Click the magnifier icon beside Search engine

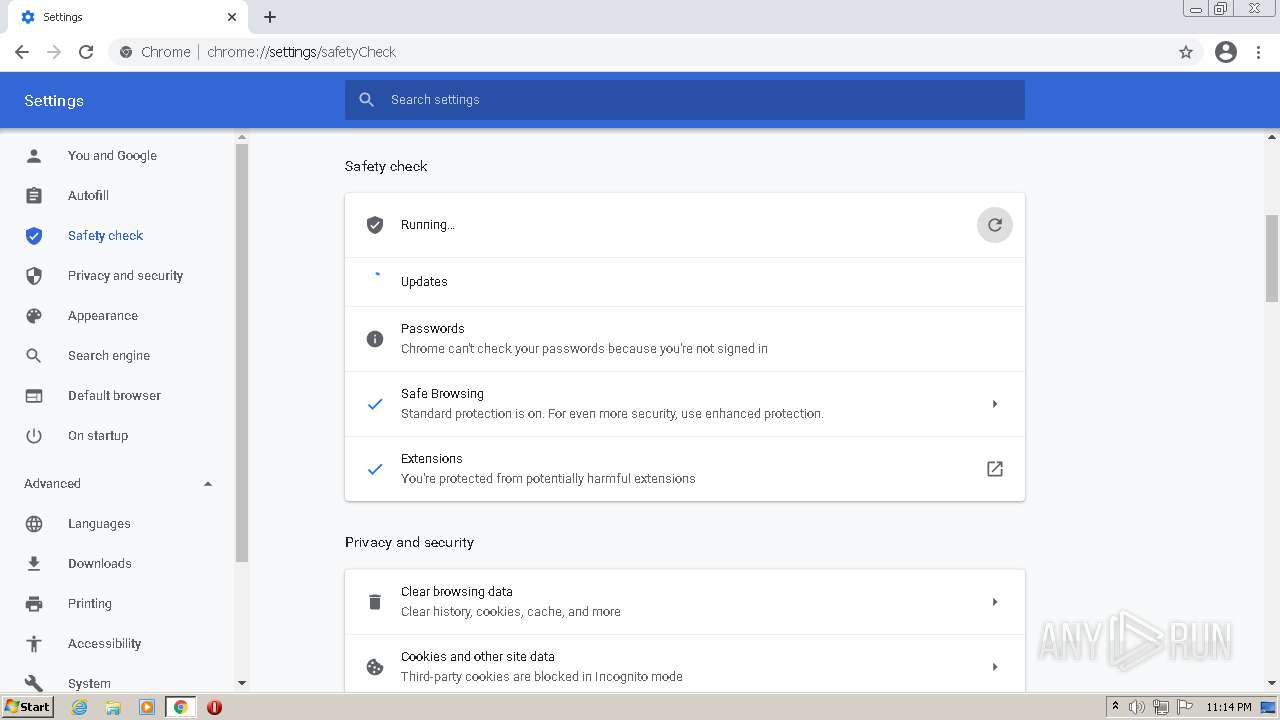34,356
